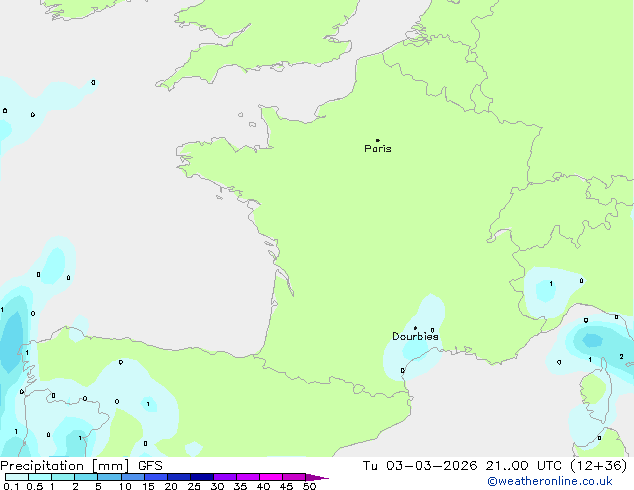Click the 'Precipitation [mm]' title text
Screen dimensions: 634x490
(64, 466)
